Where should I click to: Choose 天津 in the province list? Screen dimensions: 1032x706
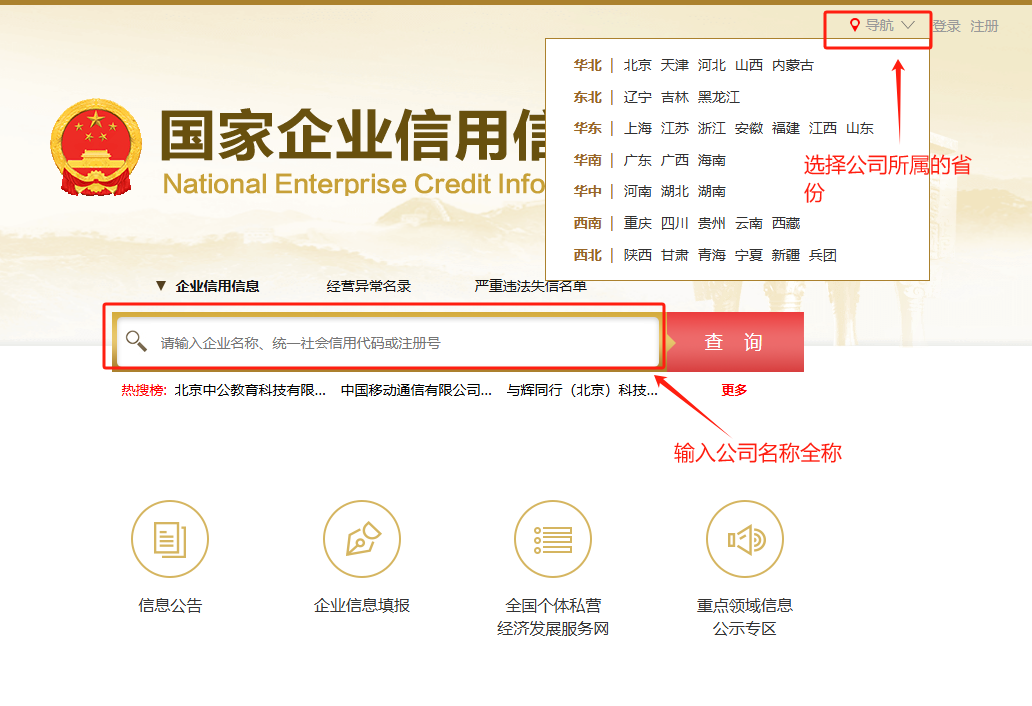pyautogui.click(x=675, y=65)
